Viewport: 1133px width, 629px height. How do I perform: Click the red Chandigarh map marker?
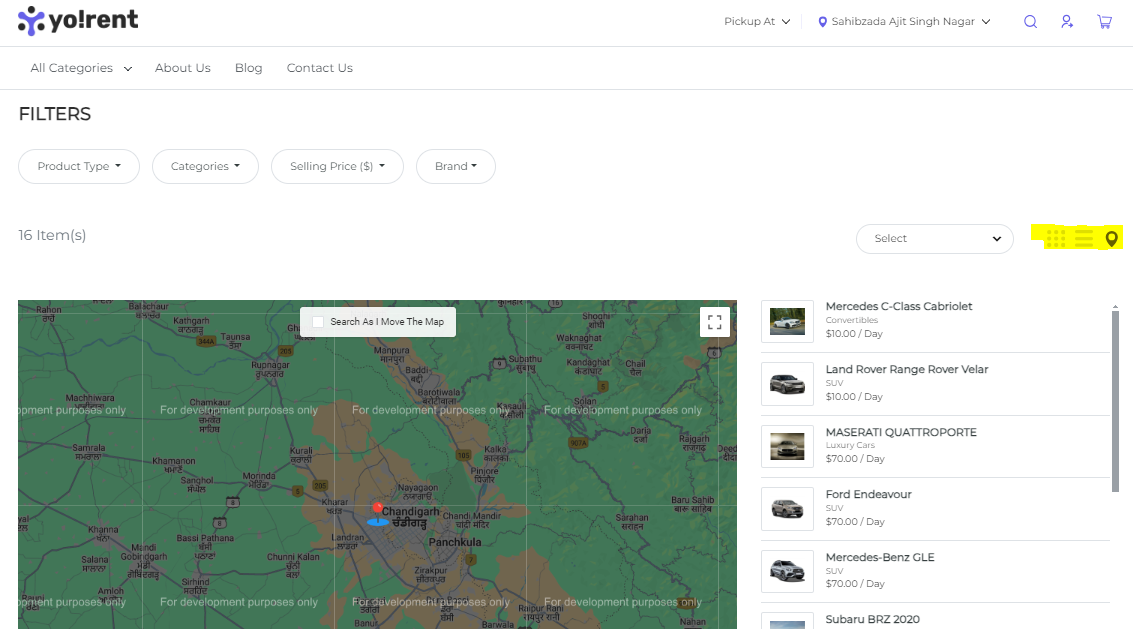377,513
